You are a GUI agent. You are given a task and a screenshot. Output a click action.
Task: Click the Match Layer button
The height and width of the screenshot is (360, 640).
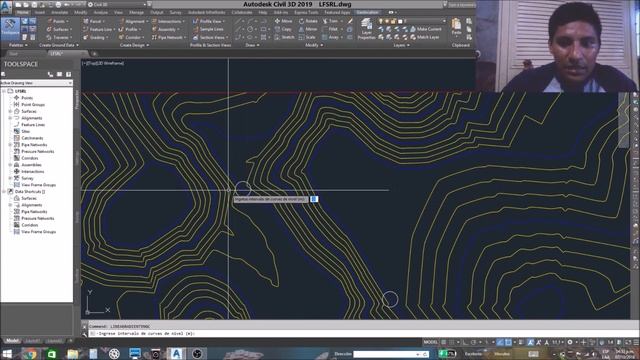pyautogui.click(x=424, y=37)
